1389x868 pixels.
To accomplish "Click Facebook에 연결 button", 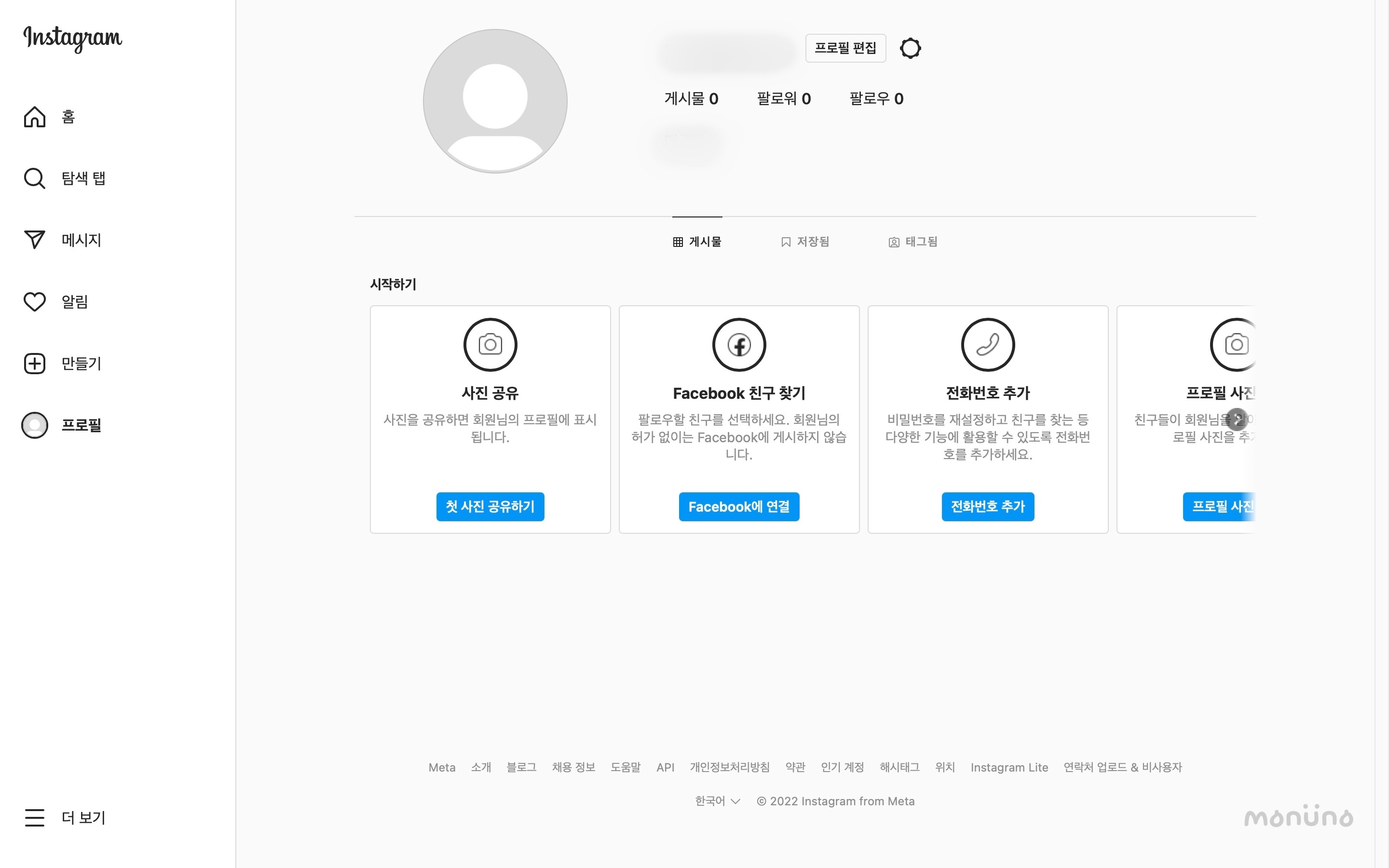I will [739, 506].
